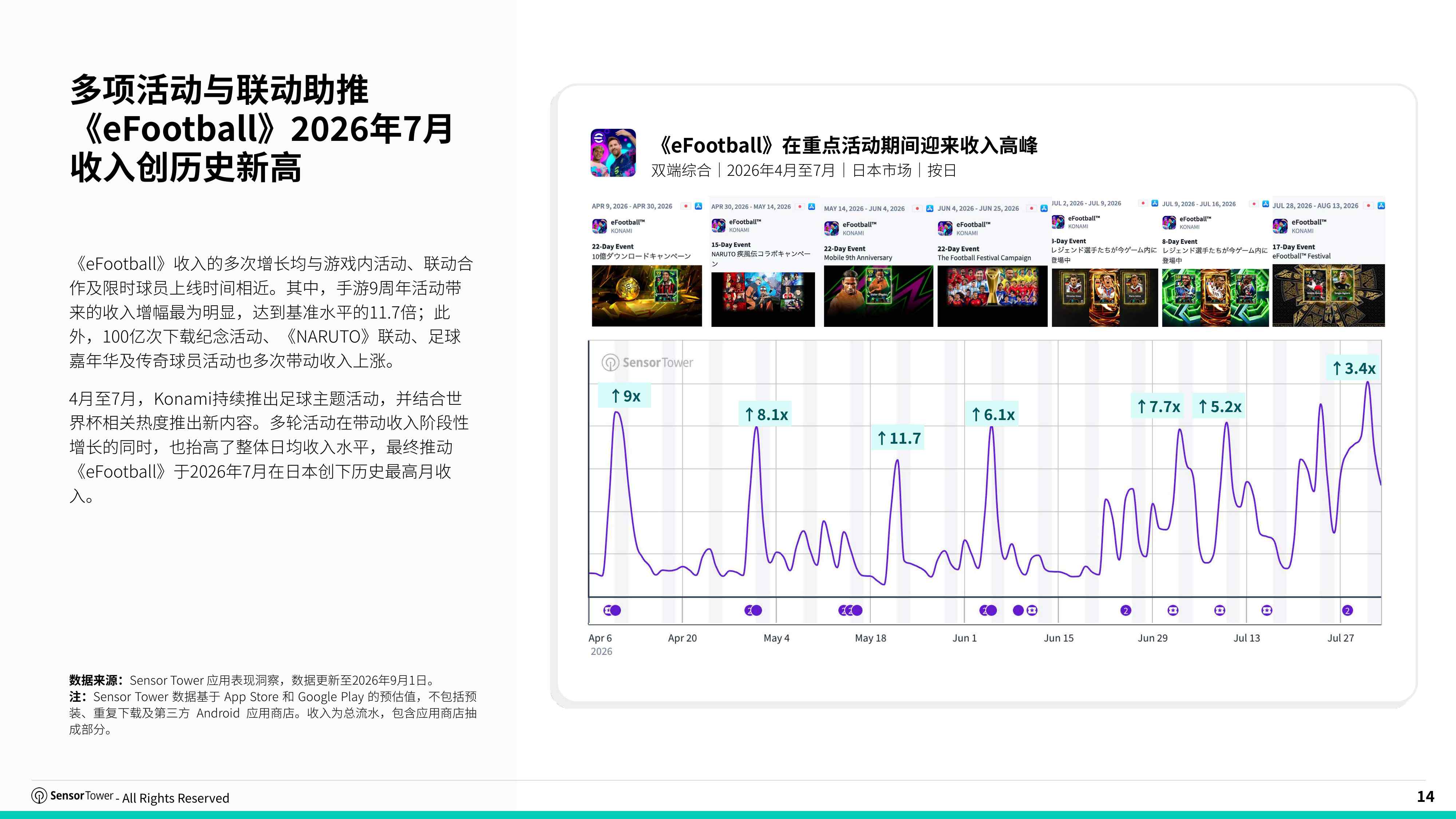Open the eFootball Festival event image
This screenshot has height=819, width=1456.
(x=1328, y=296)
